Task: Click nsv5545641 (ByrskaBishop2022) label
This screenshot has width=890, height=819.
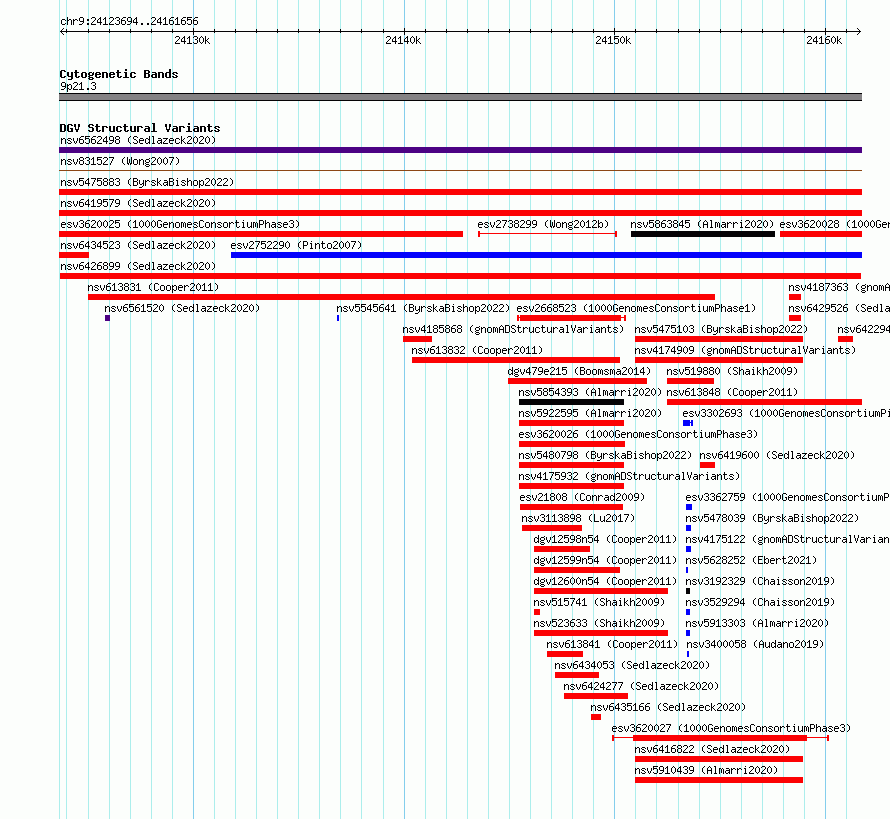Action: [x=423, y=308]
